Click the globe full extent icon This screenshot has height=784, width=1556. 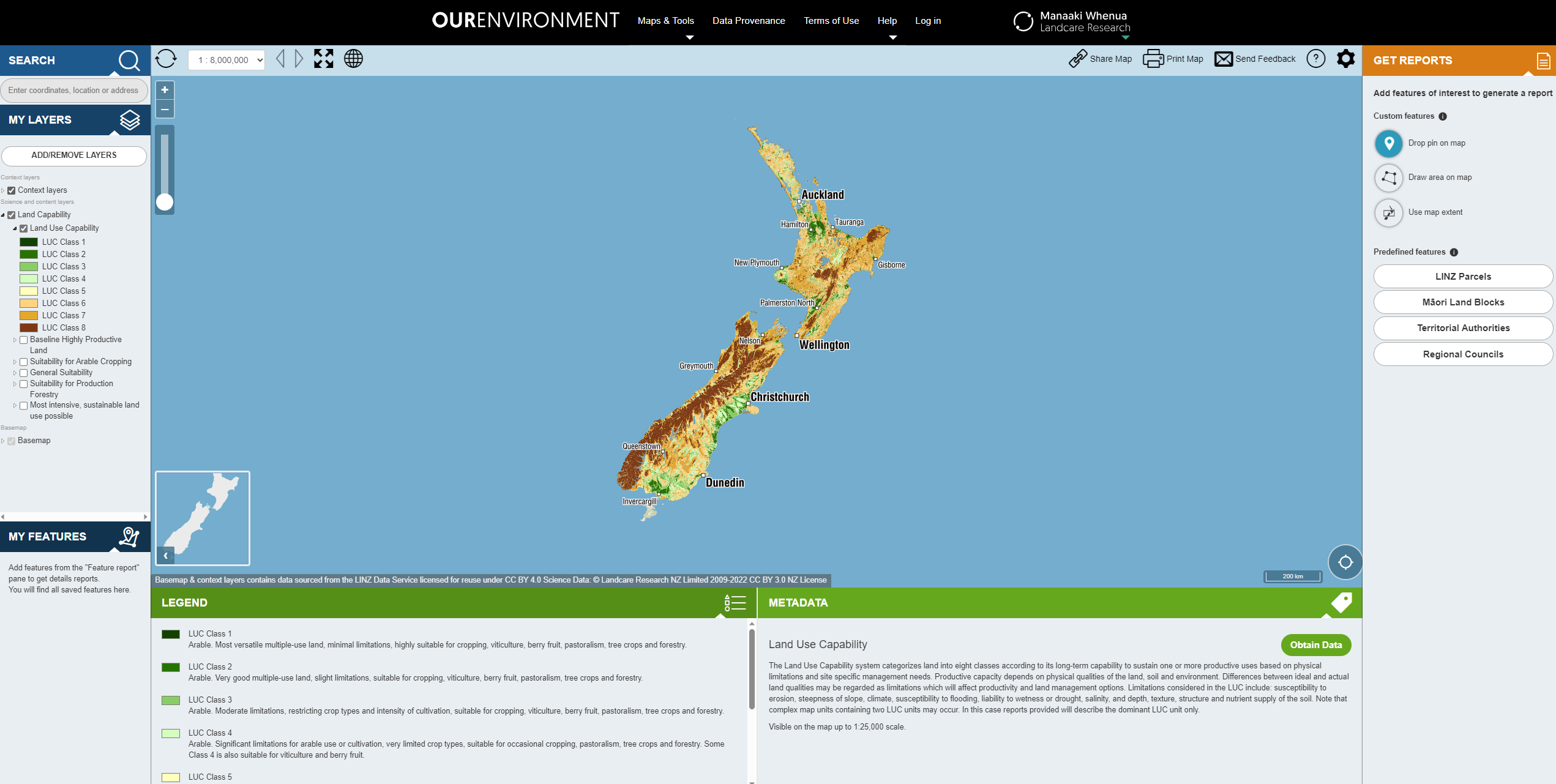[x=353, y=59]
